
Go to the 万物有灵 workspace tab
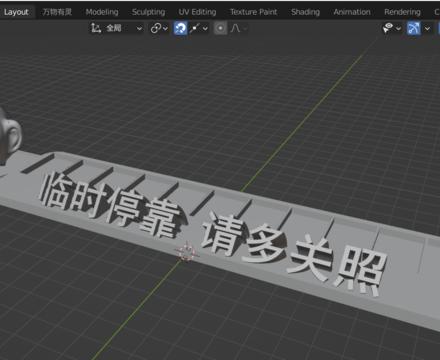(x=57, y=12)
